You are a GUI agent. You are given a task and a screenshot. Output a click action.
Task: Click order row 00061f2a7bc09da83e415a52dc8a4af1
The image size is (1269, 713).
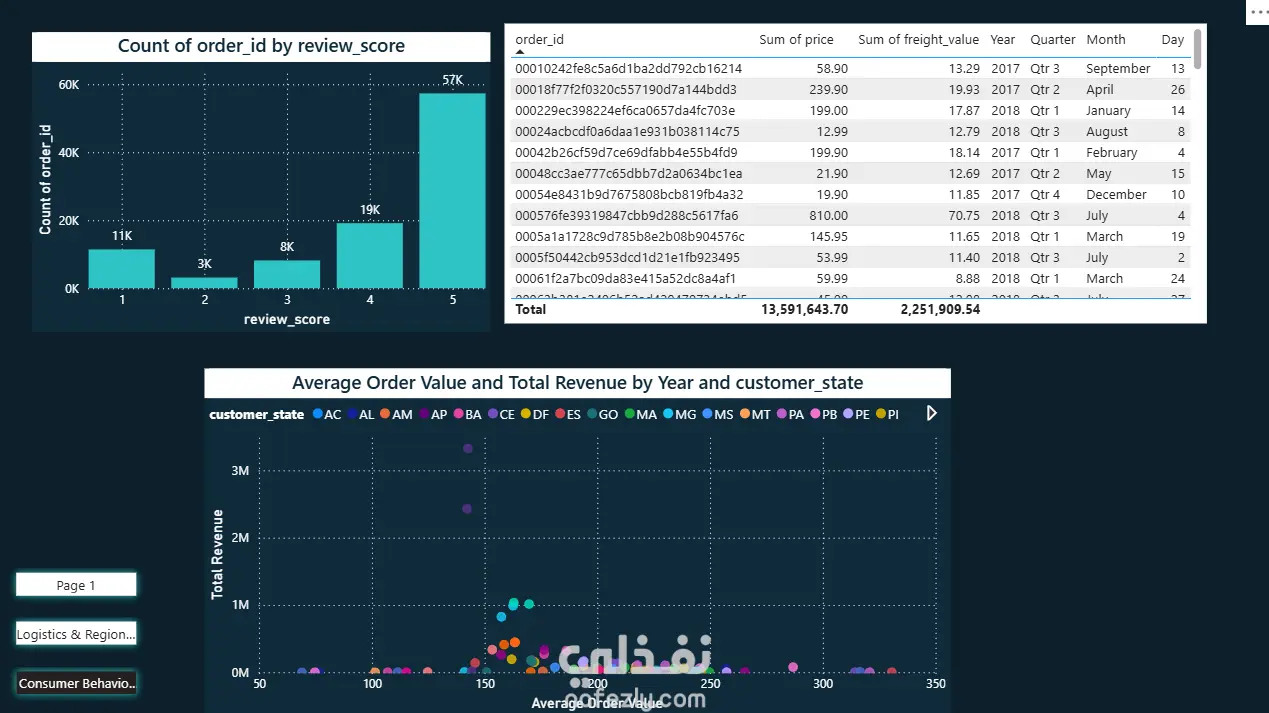point(850,279)
